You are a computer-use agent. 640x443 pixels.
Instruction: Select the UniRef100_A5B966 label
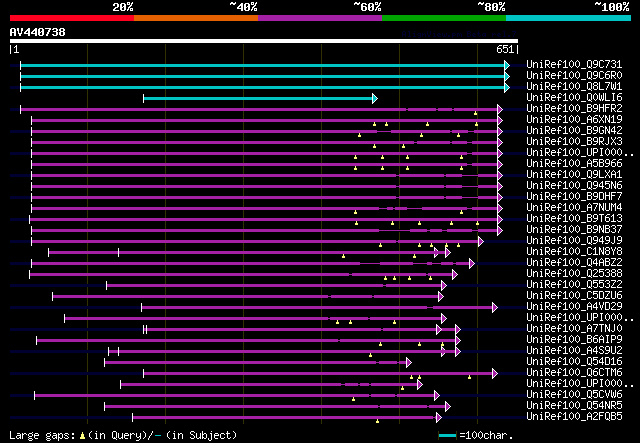point(574,164)
